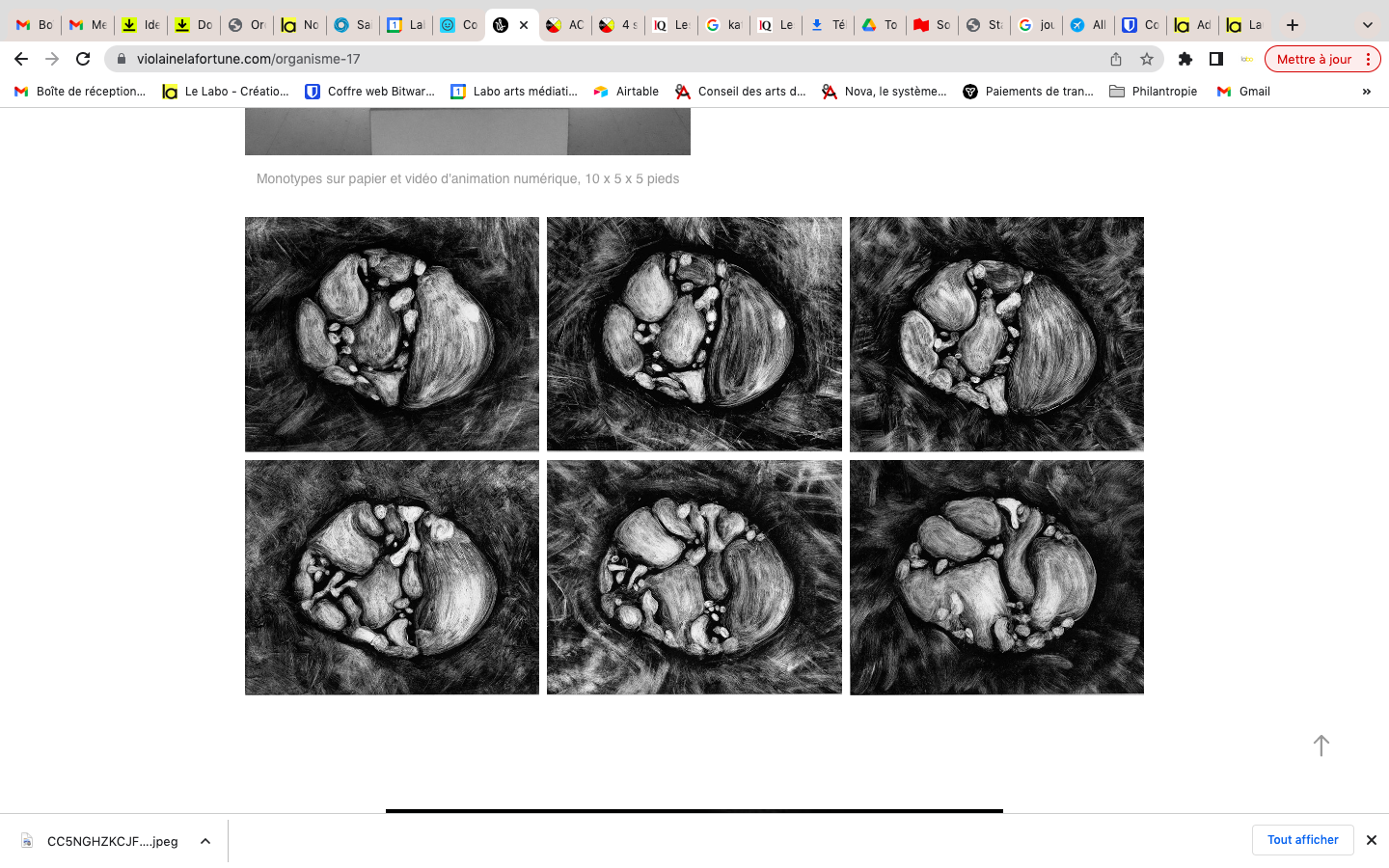Open the share page icon in address bar

(1116, 59)
